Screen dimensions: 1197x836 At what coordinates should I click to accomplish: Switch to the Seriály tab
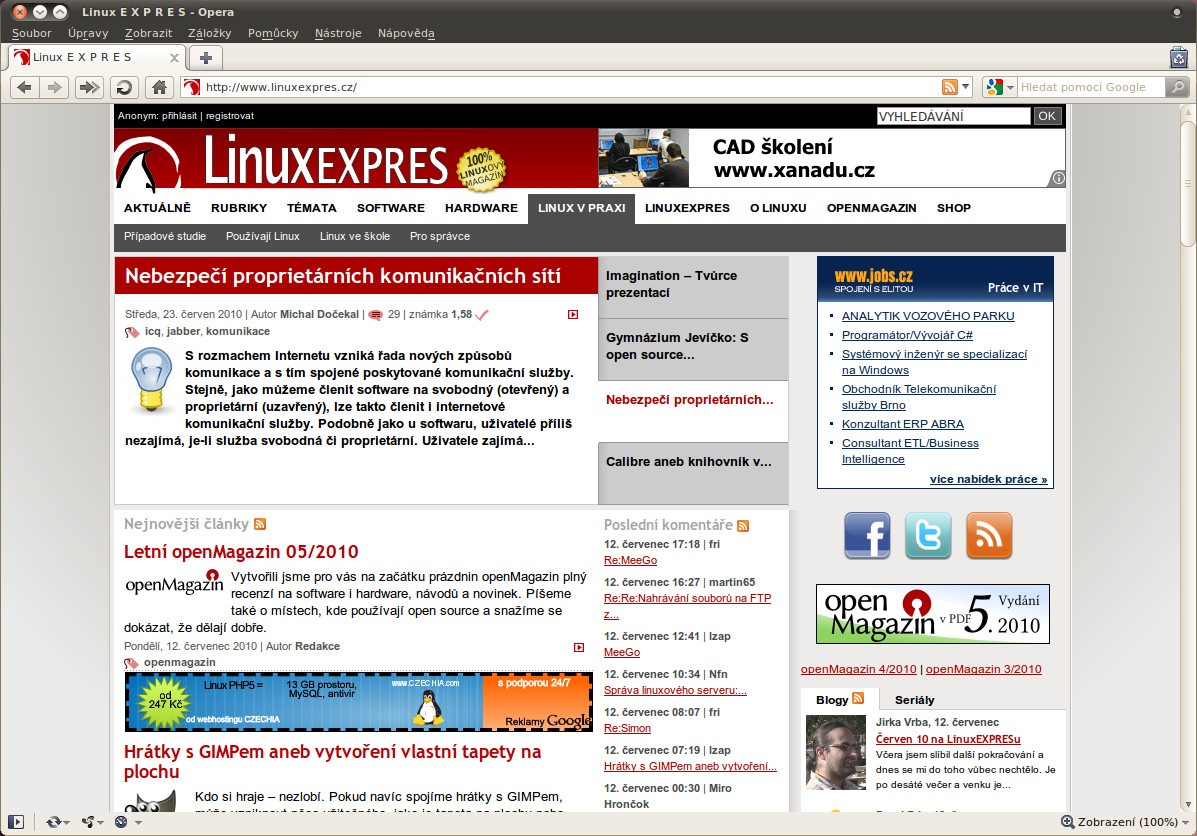tap(915, 699)
